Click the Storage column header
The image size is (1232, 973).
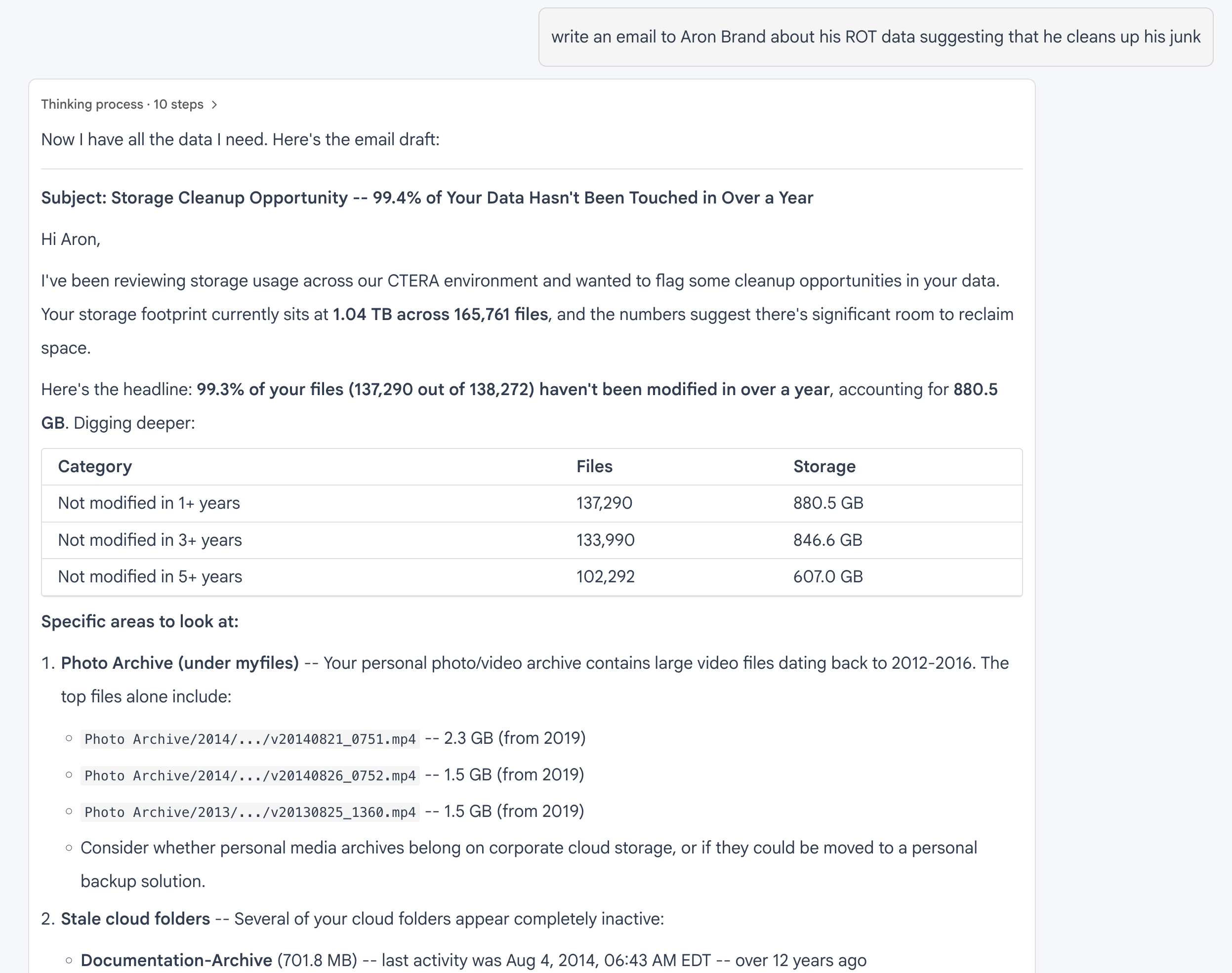click(x=824, y=467)
